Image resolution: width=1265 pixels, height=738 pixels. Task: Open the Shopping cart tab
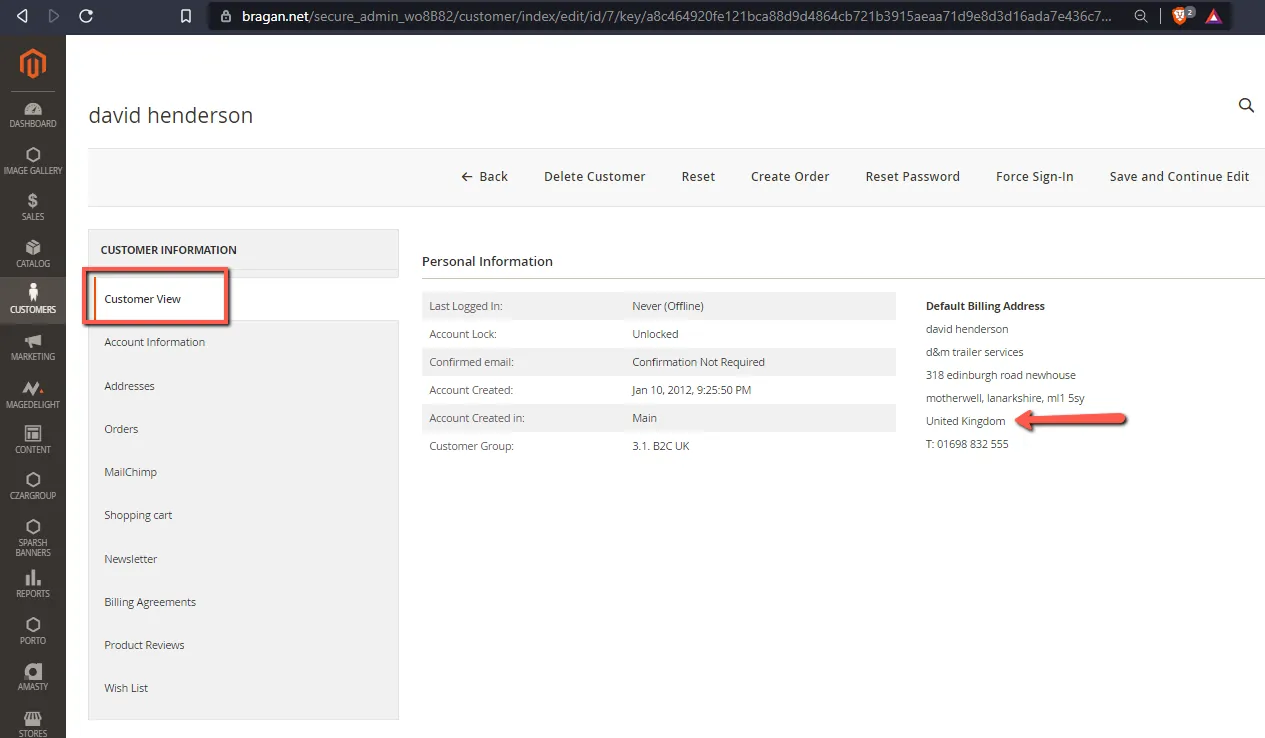pyautogui.click(x=138, y=515)
